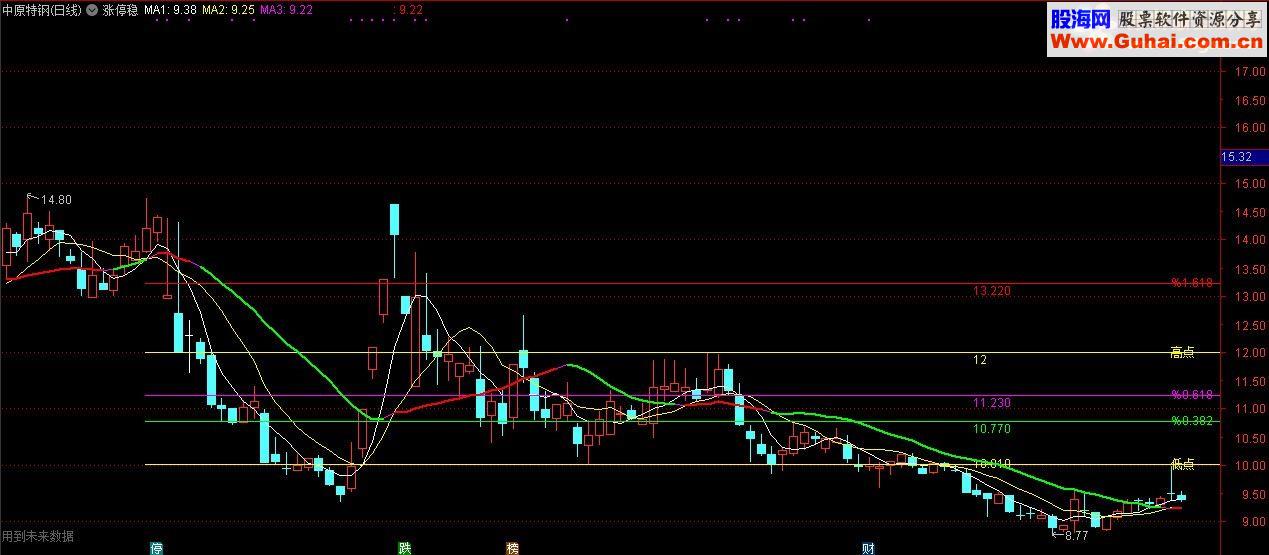The image size is (1269, 555).
Task: Click the 8.77 low price annotation
Action: coord(1076,536)
